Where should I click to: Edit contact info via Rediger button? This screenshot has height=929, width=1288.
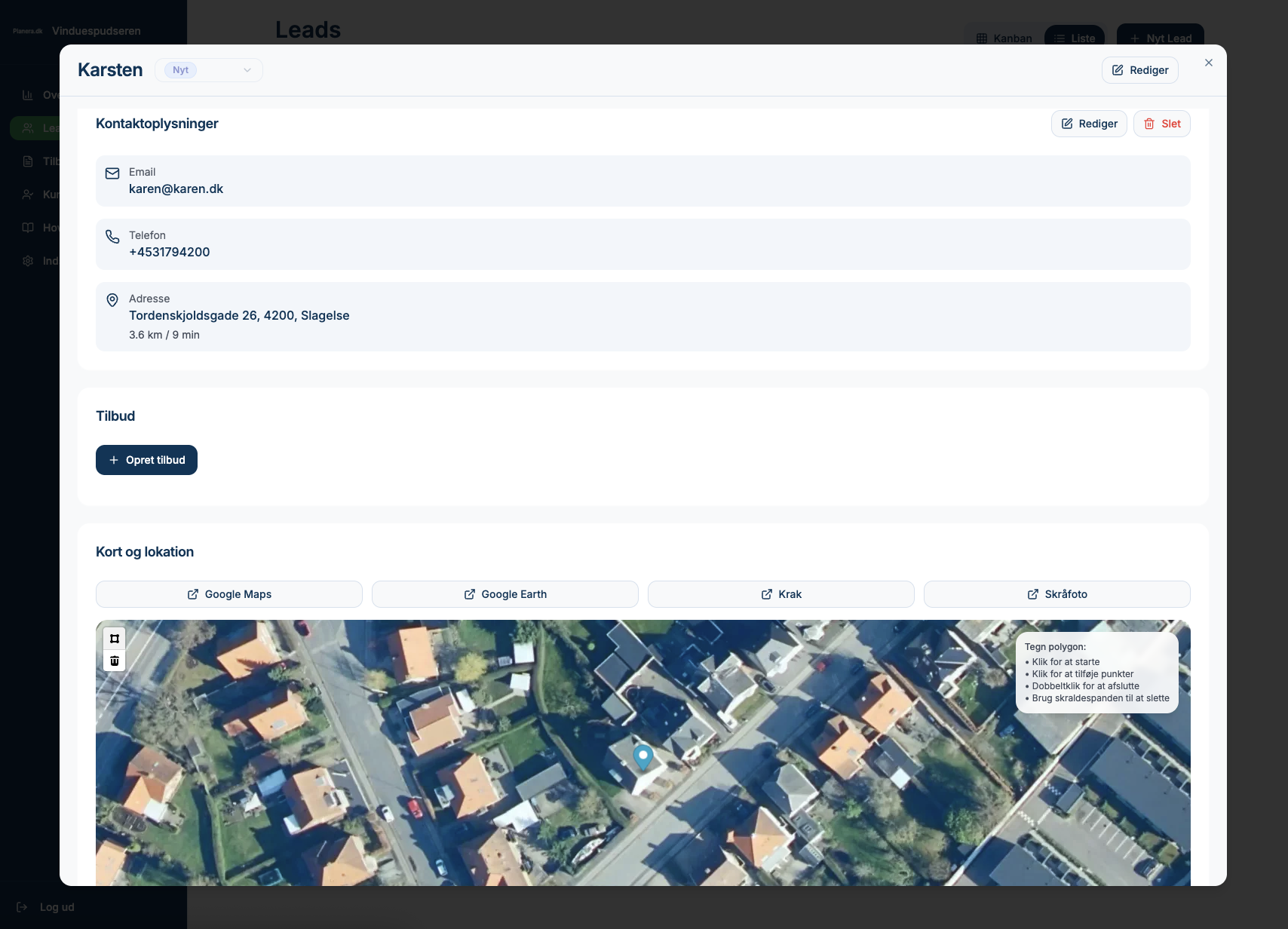1088,124
